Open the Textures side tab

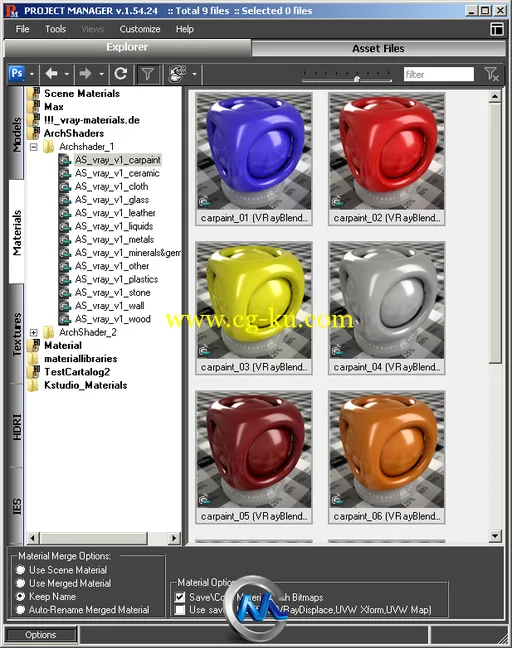[x=17, y=335]
